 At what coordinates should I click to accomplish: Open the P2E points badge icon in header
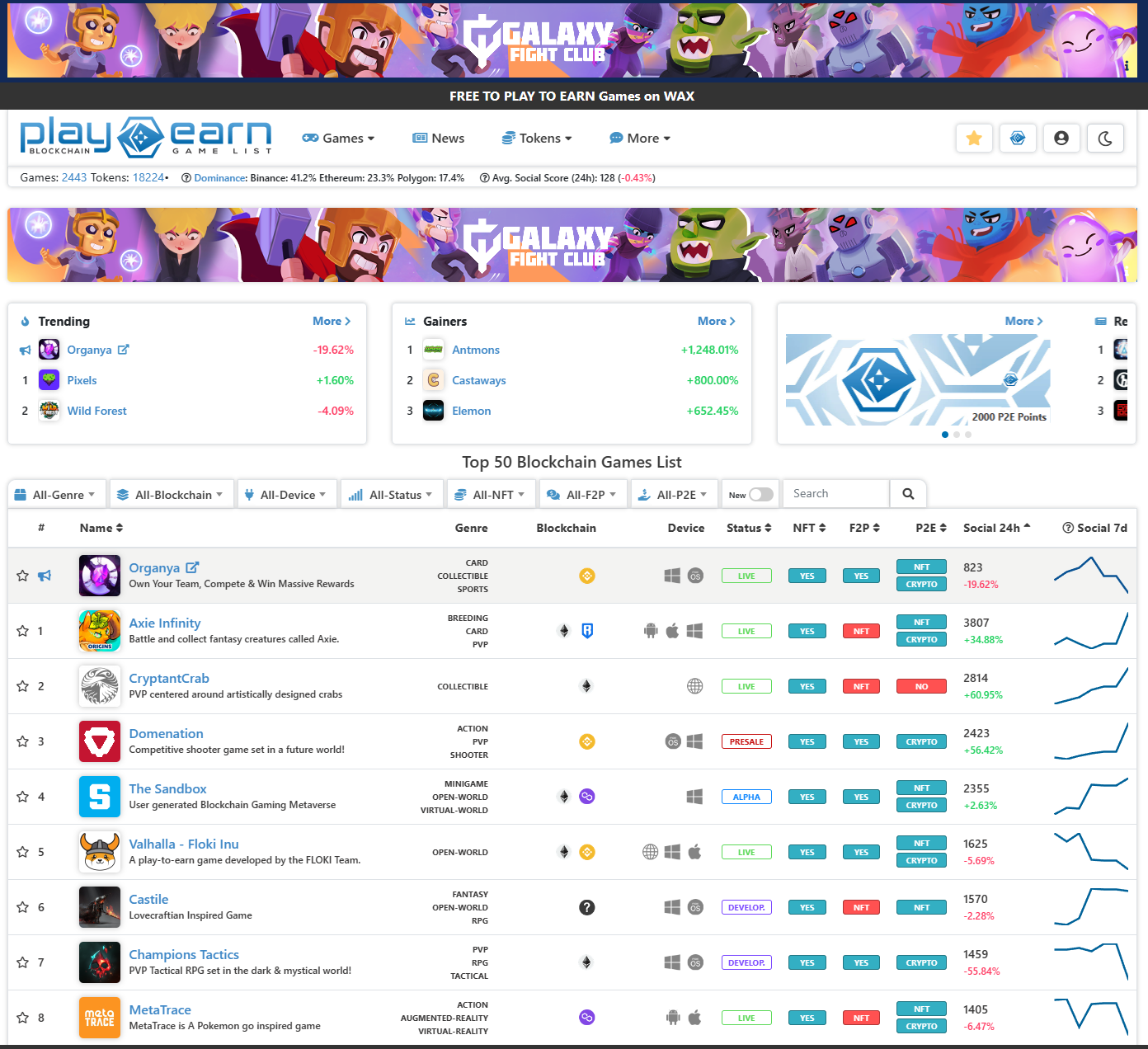[1018, 139]
